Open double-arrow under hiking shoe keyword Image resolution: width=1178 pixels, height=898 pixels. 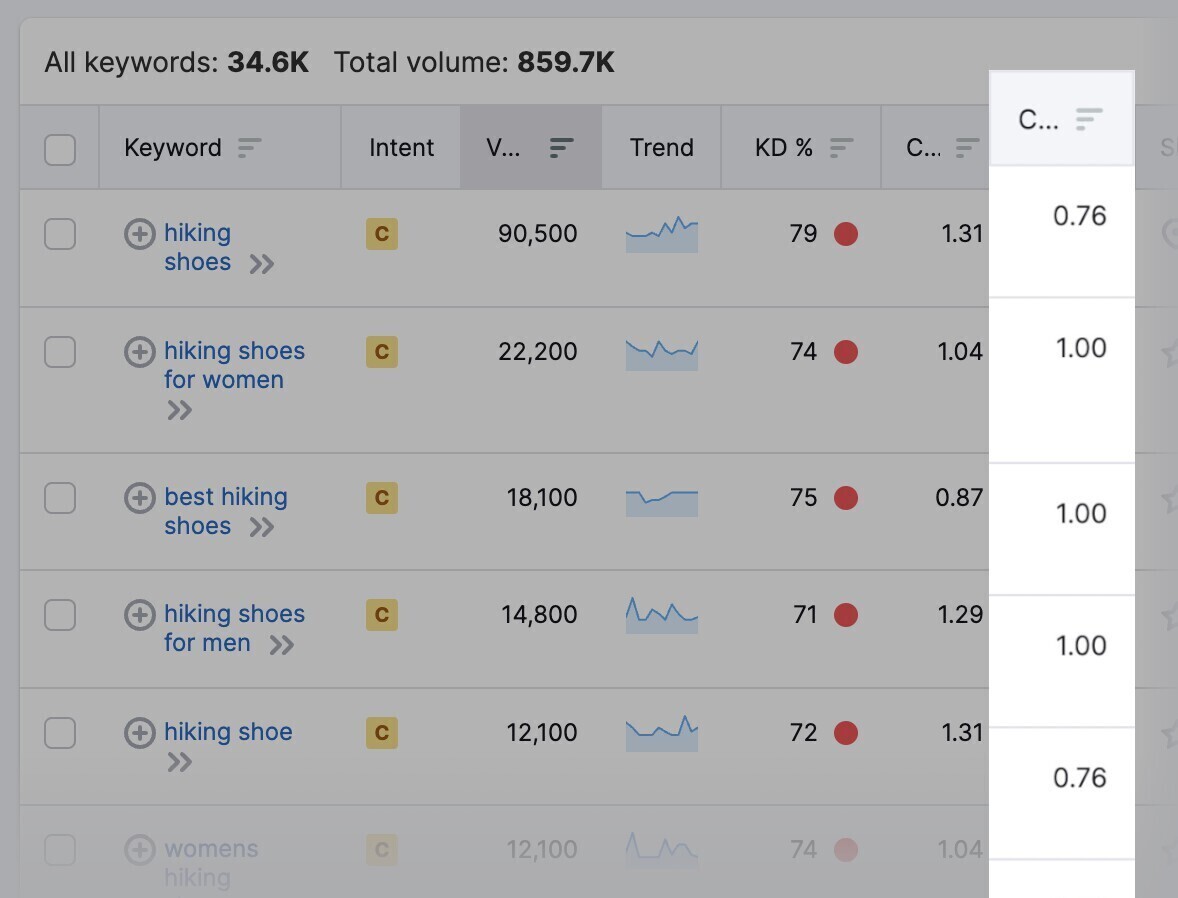[x=180, y=763]
